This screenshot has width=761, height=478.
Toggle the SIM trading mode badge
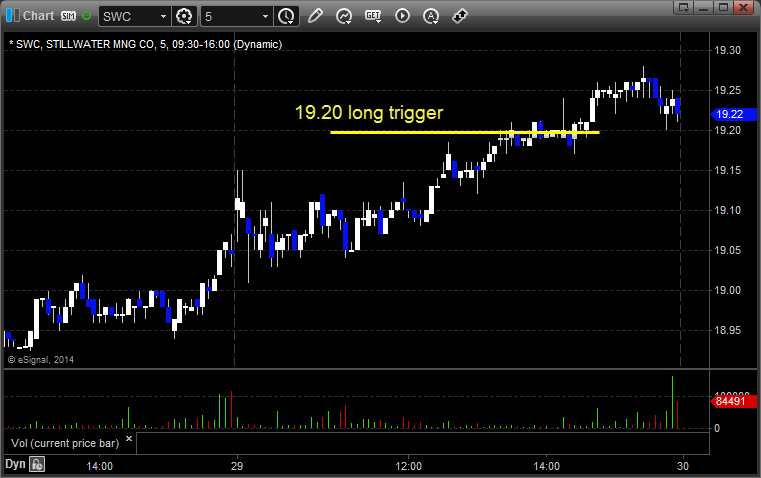coord(68,16)
